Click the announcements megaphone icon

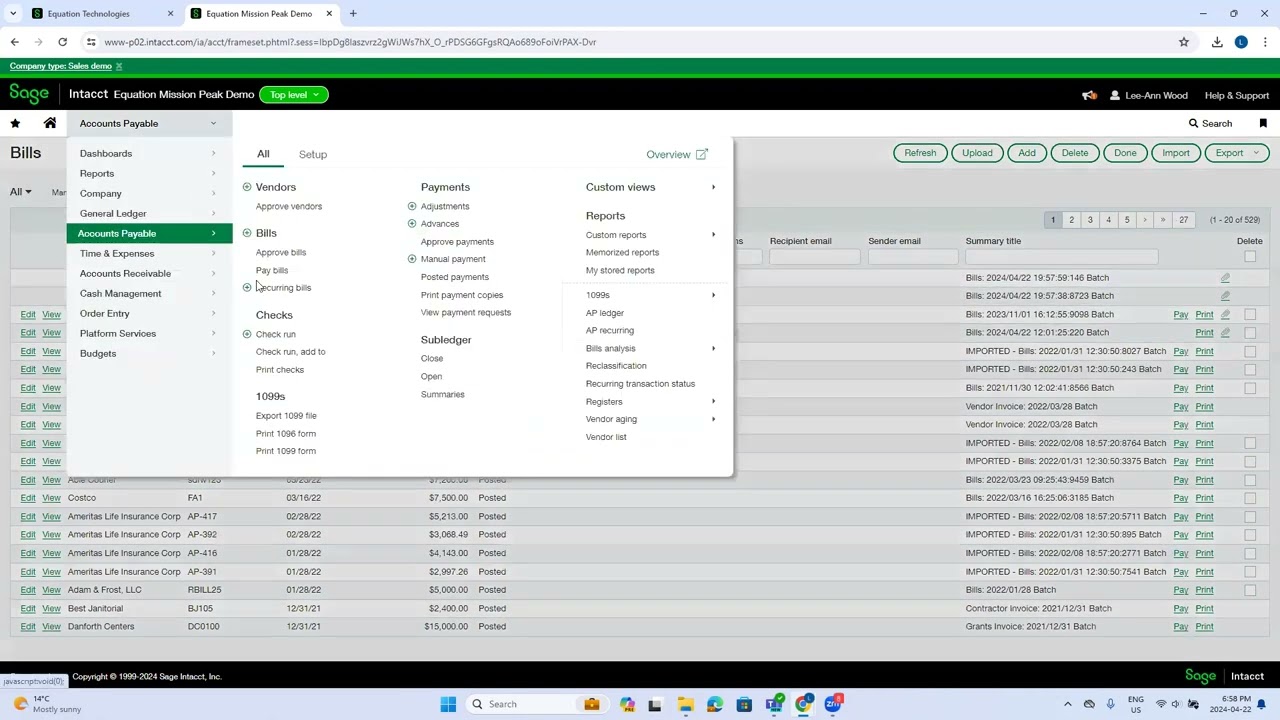1089,95
